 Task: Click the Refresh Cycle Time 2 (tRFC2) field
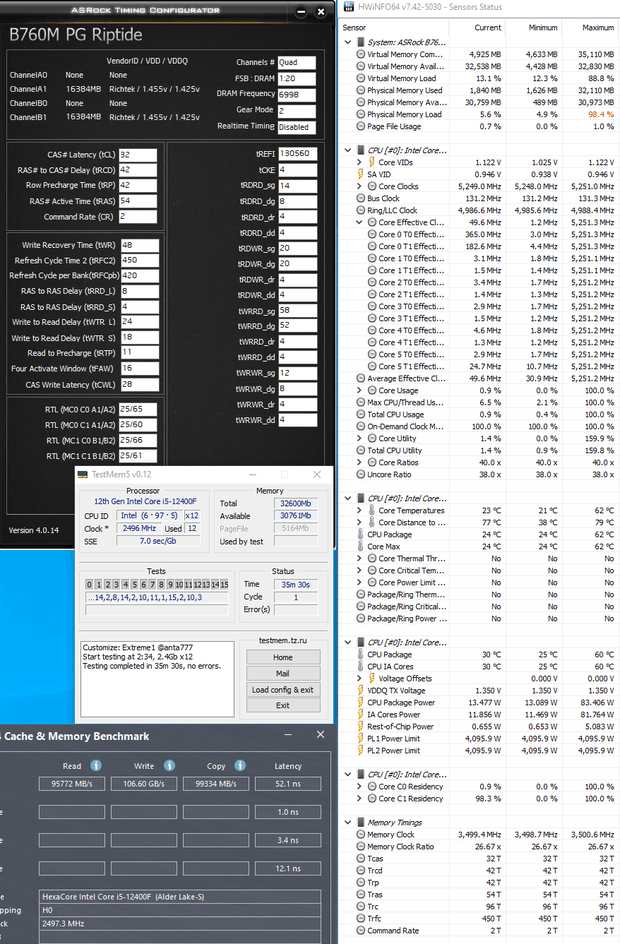140,260
